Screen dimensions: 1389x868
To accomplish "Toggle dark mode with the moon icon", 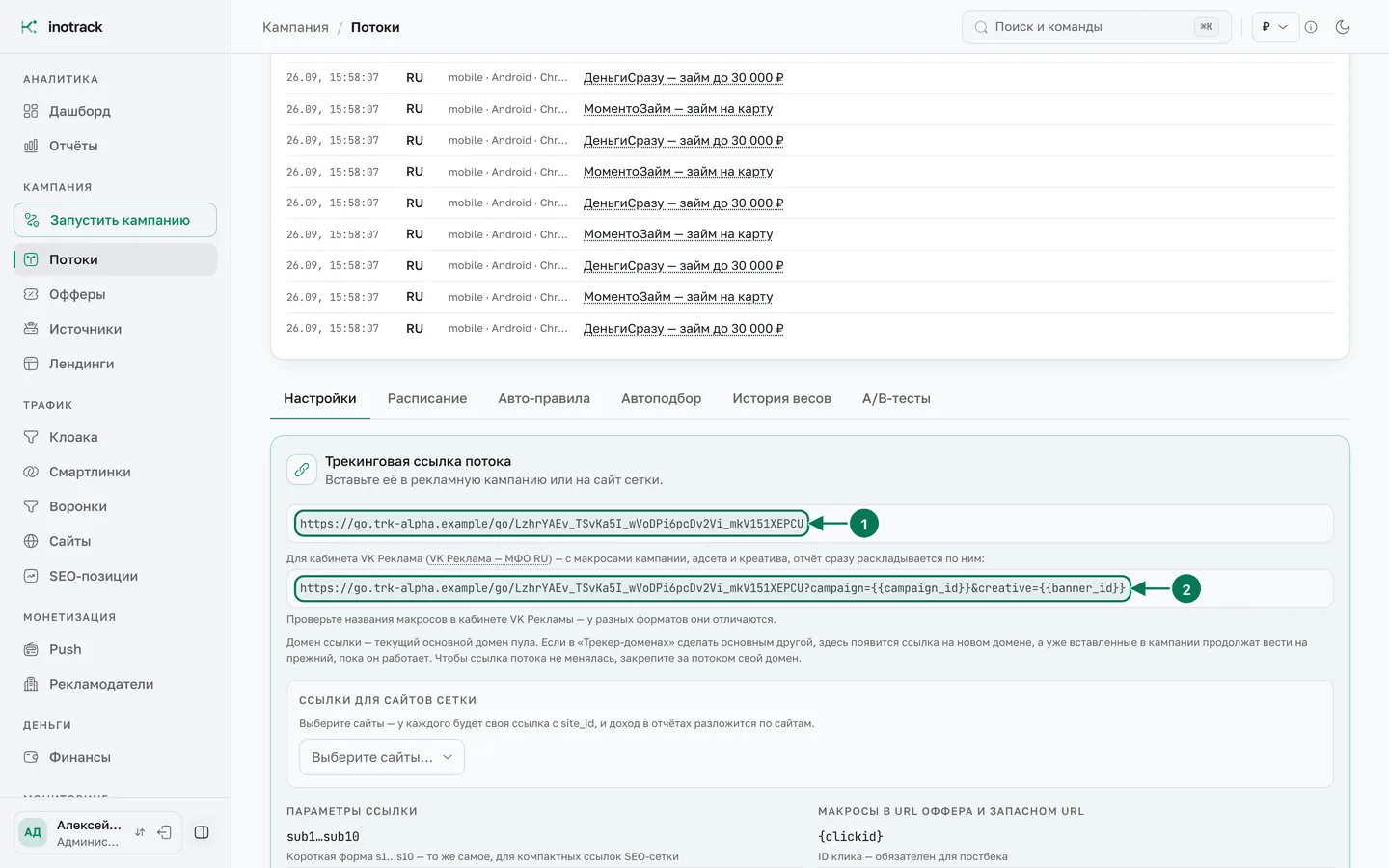I will (1343, 27).
